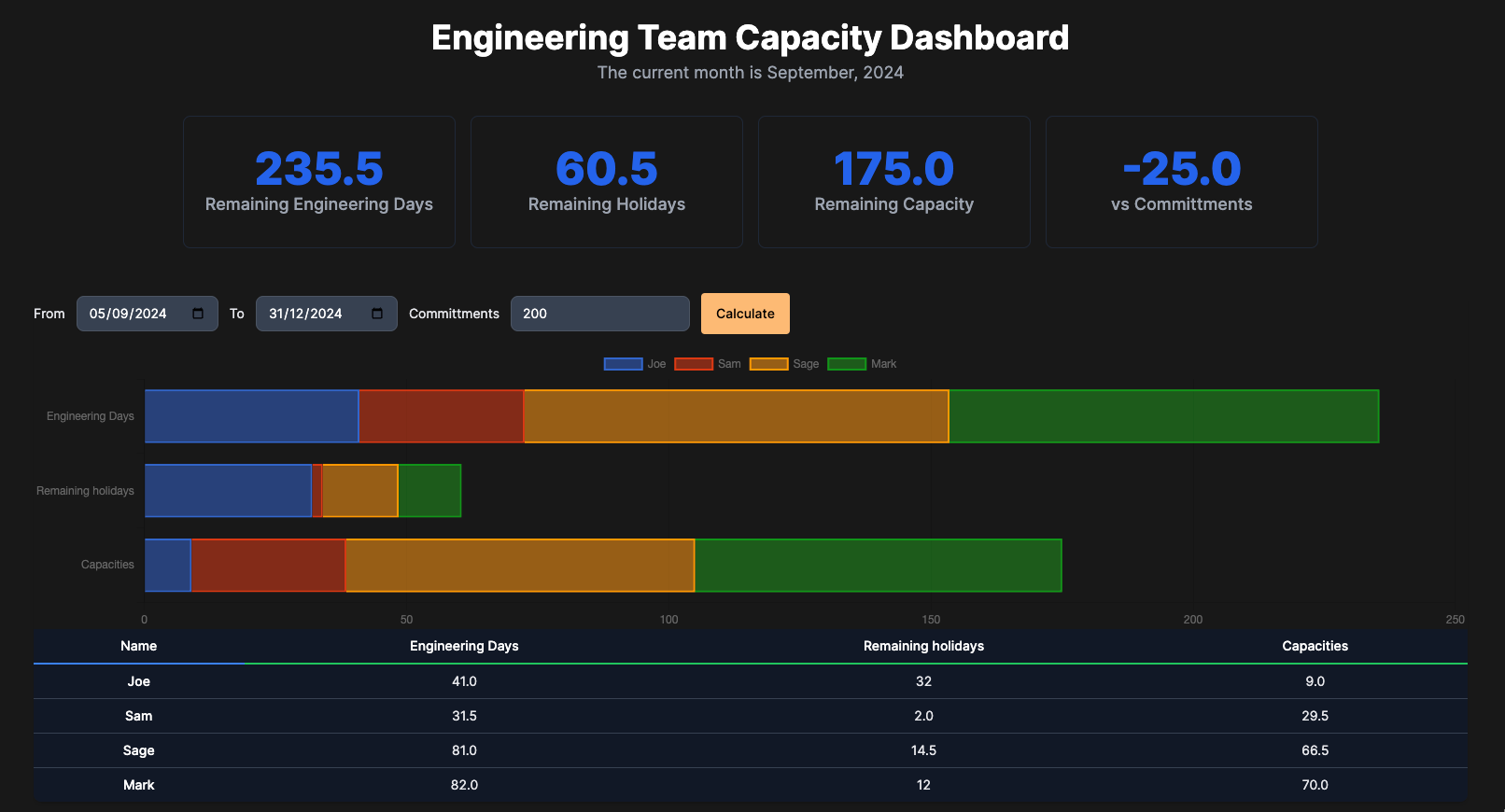Click the Remaining holidays chart axis label
This screenshot has height=812, width=1505.
(x=85, y=491)
